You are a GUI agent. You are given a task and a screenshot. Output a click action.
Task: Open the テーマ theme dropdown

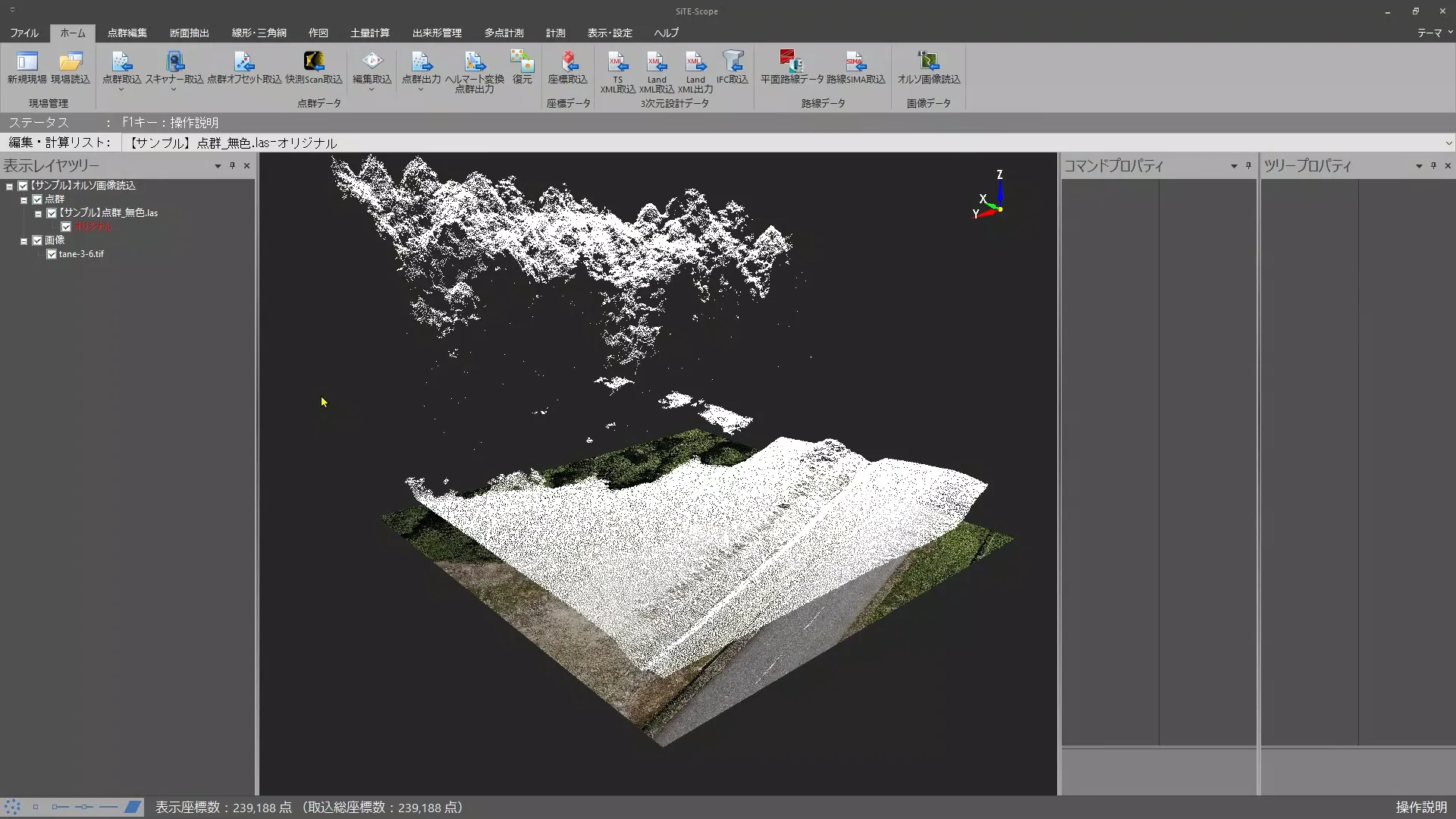point(1435,33)
